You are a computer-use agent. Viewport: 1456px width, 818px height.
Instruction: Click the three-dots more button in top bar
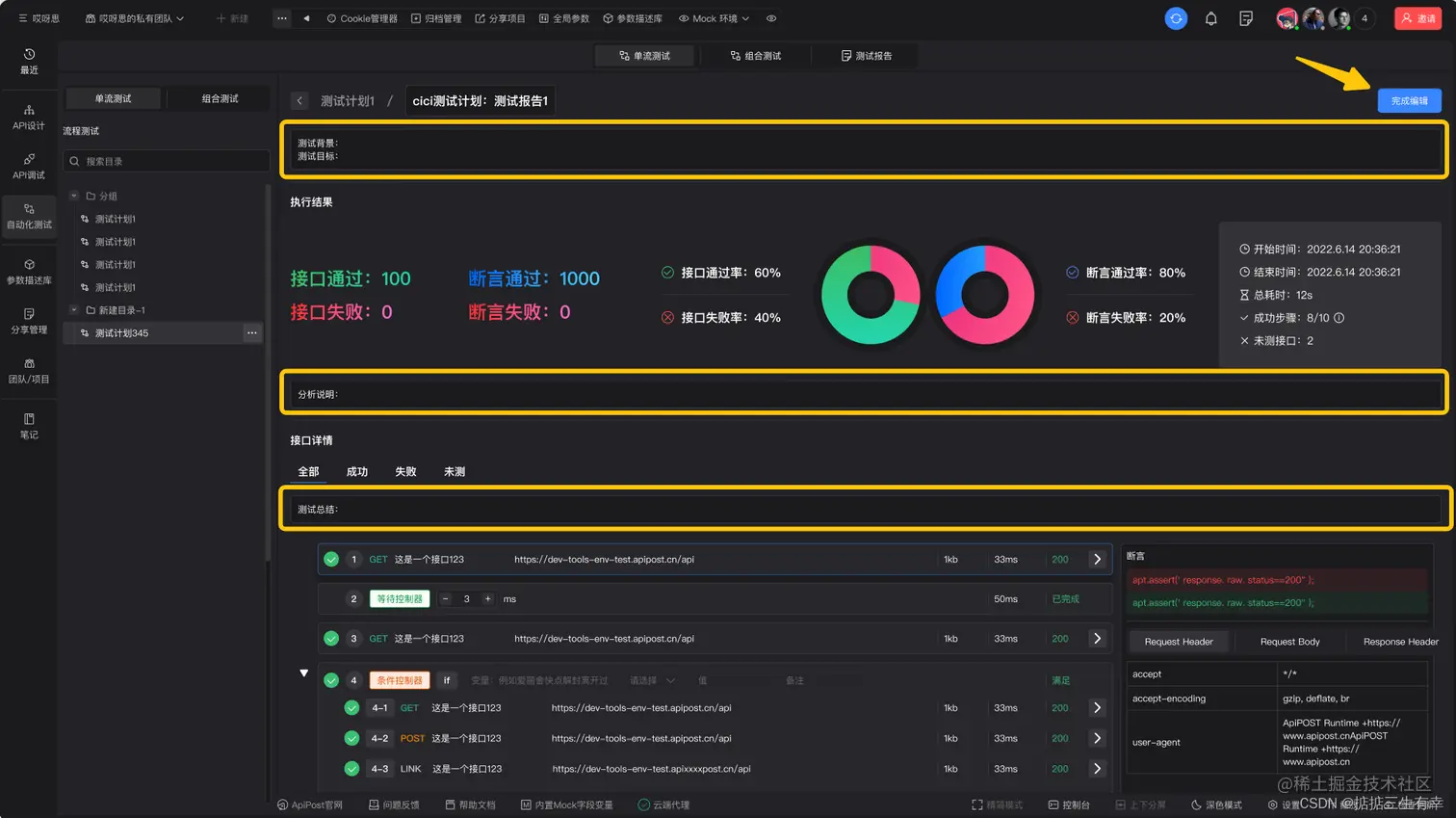281,18
